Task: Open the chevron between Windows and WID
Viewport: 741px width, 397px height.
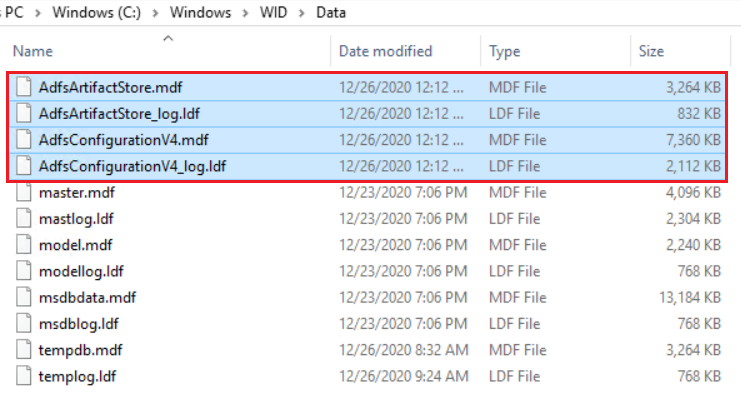Action: tap(245, 13)
